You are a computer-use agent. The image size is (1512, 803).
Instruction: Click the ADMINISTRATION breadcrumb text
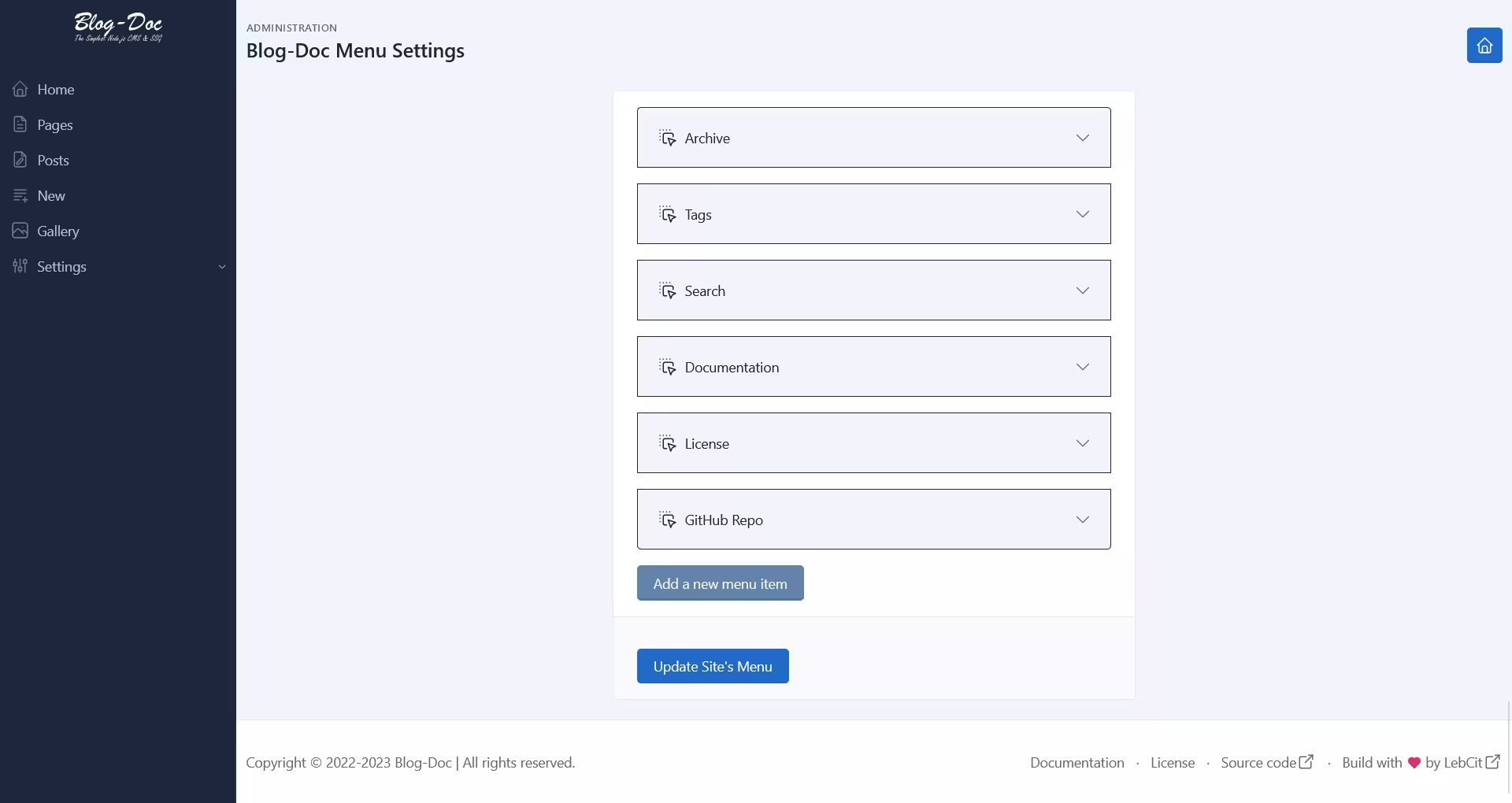tap(291, 28)
